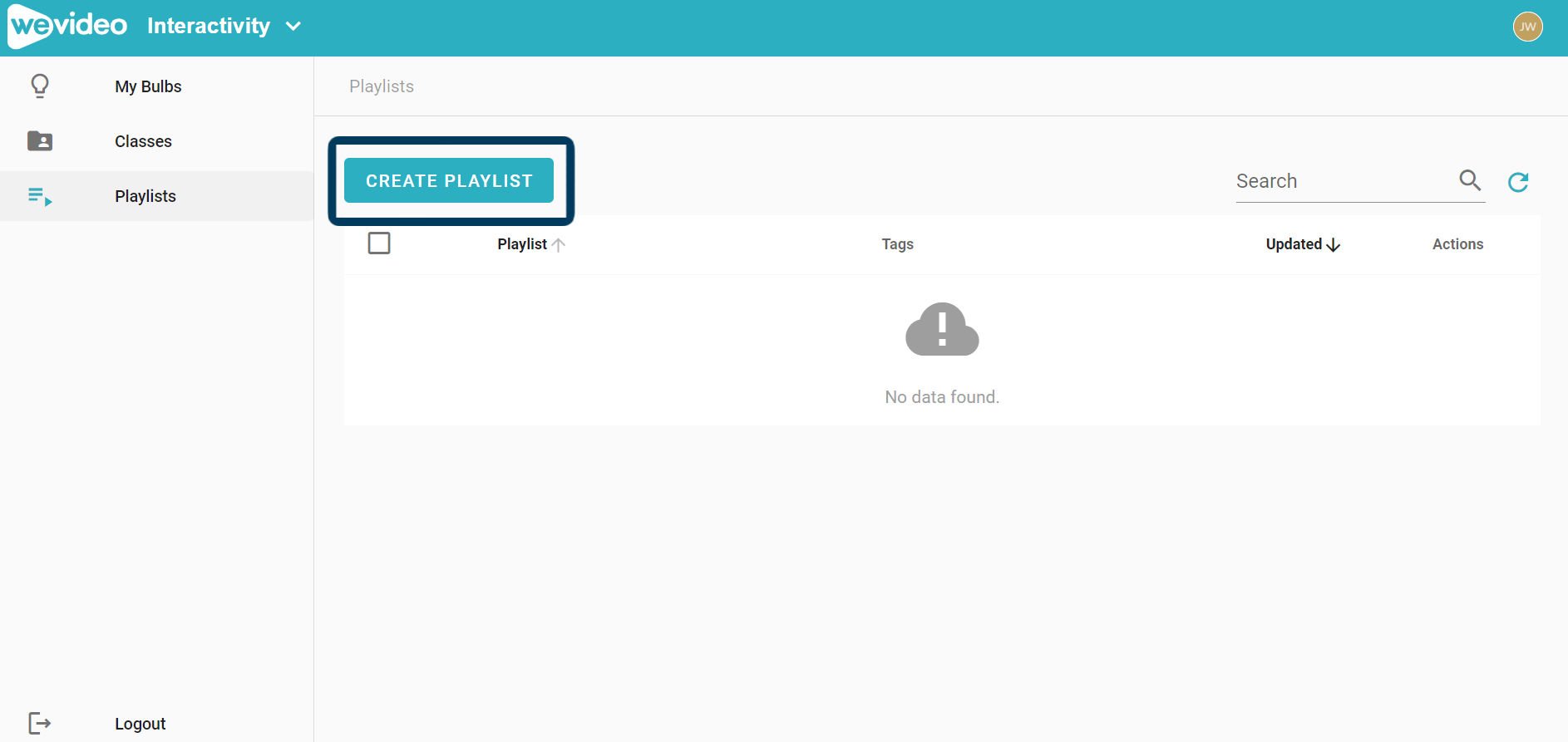Focus the Search input field

(x=1343, y=181)
